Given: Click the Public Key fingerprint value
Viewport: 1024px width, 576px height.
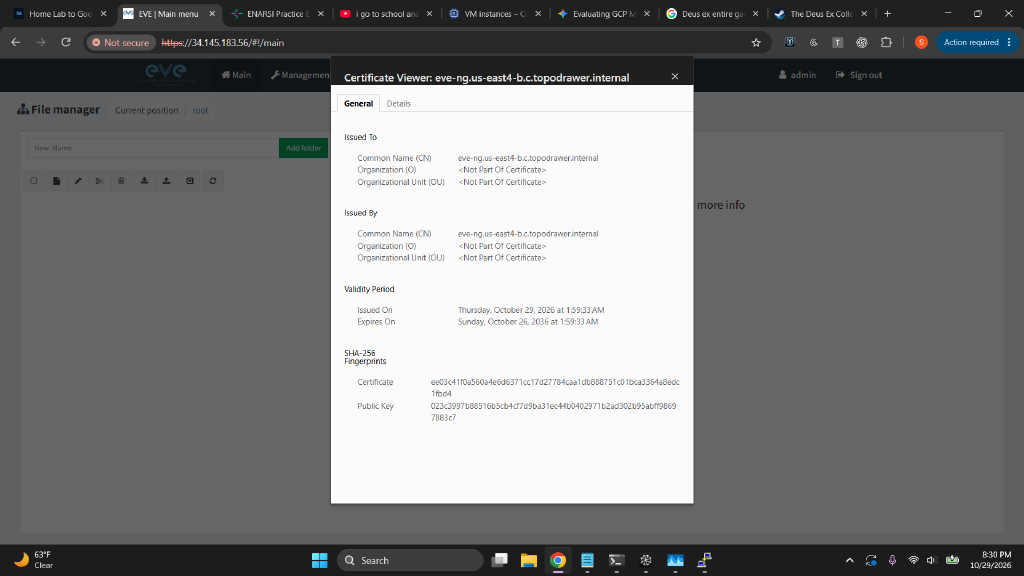Looking at the screenshot, I should [554, 412].
